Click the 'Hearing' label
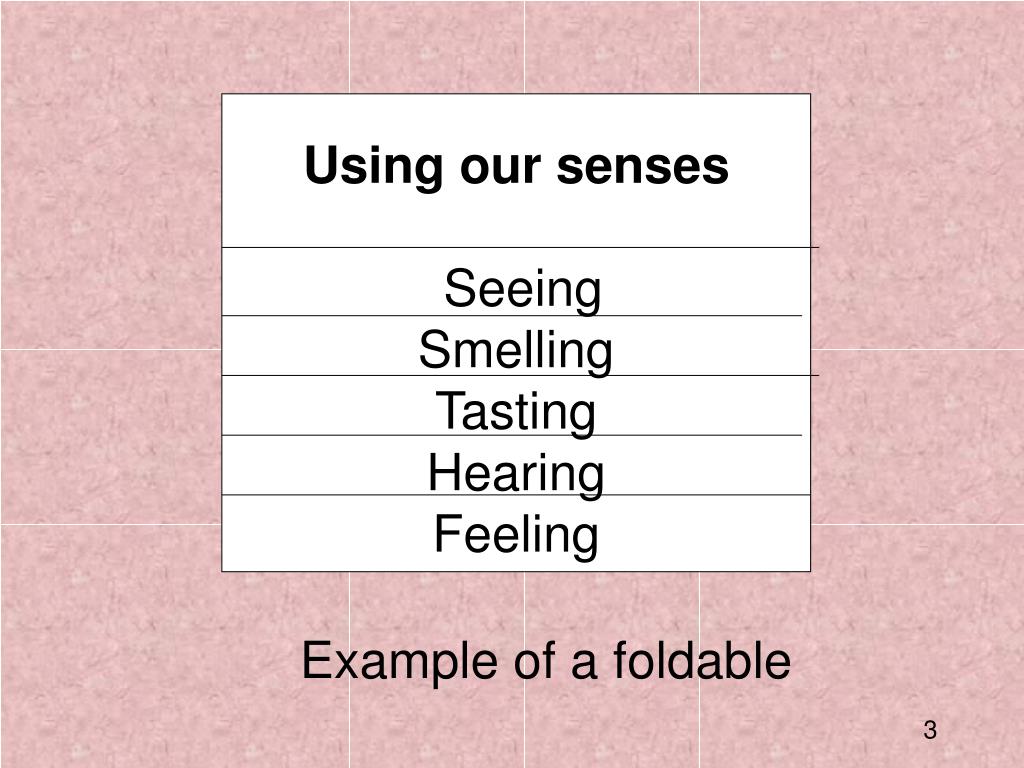1024x768 pixels. click(x=516, y=472)
